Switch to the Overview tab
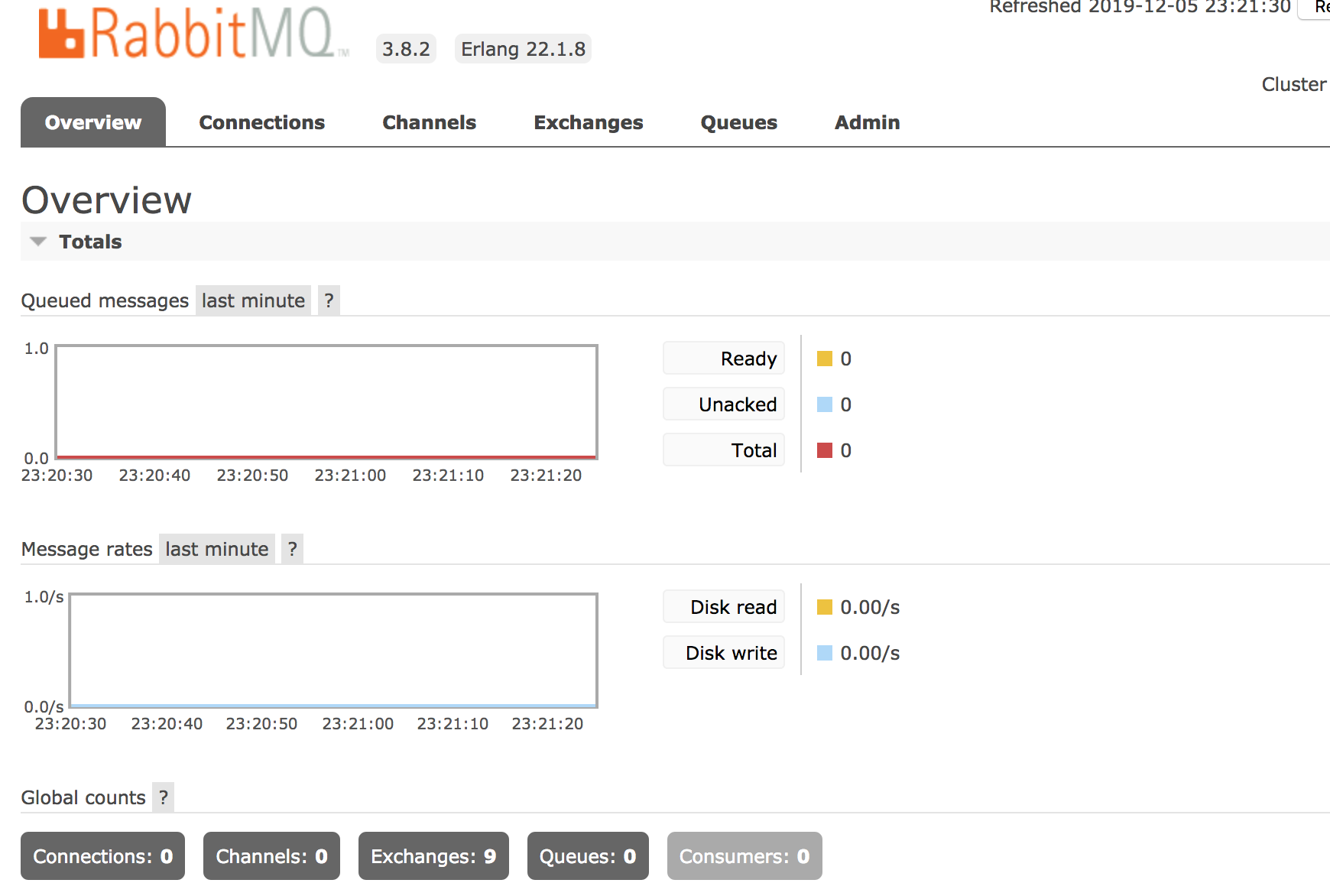1330x896 pixels. (93, 122)
